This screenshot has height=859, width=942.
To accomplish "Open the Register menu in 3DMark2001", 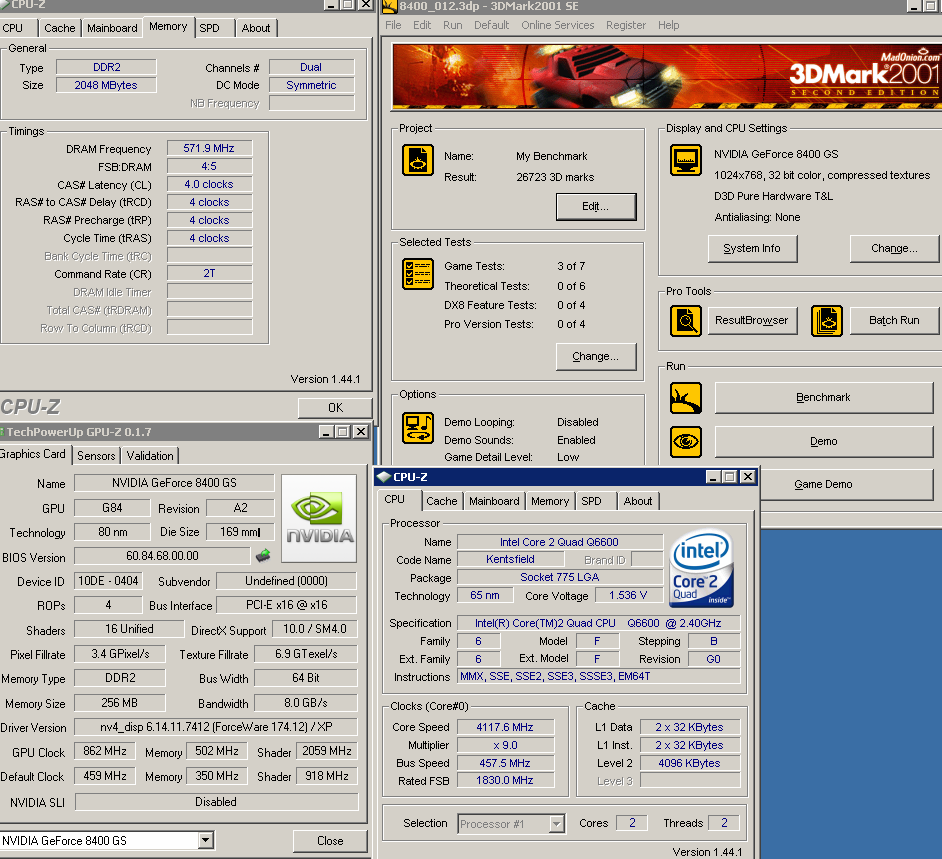I will pos(626,25).
